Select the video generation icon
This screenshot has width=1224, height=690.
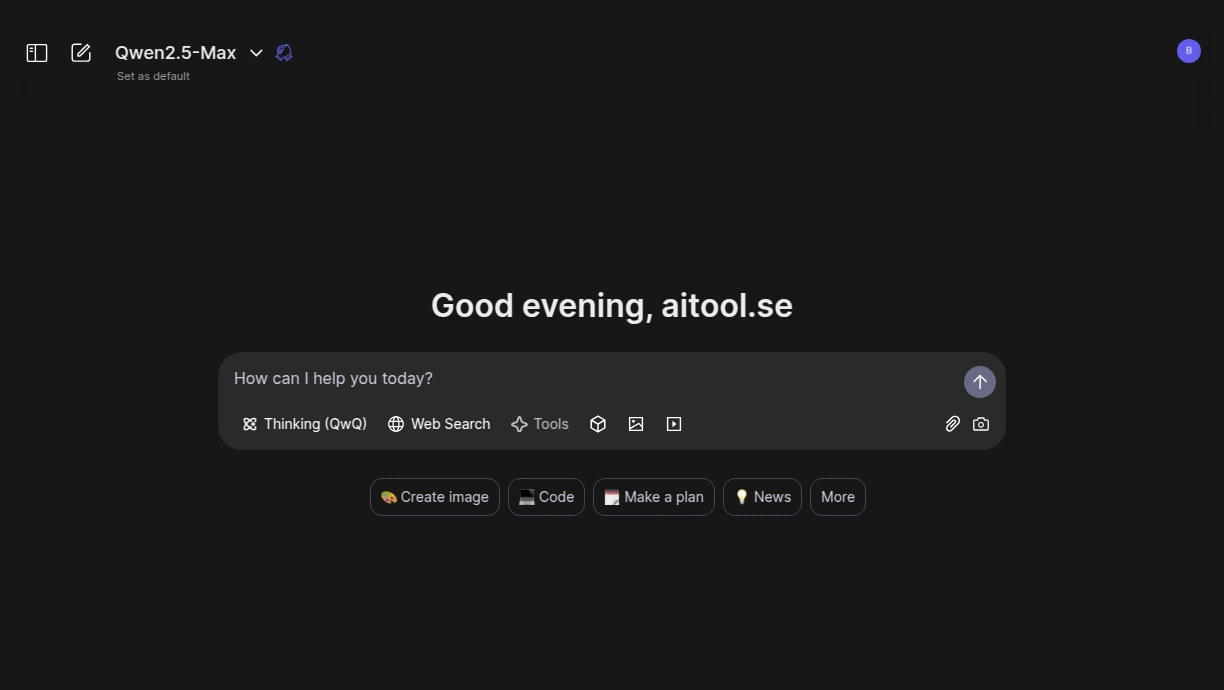point(674,424)
